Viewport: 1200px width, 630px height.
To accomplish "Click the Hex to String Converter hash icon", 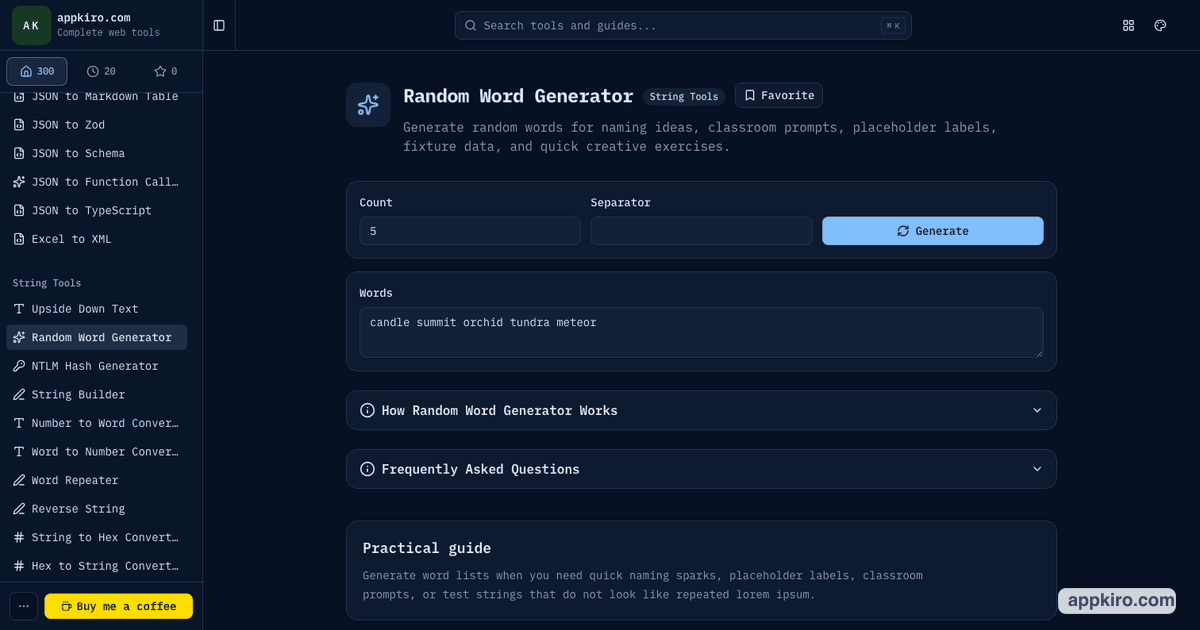I will [19, 566].
